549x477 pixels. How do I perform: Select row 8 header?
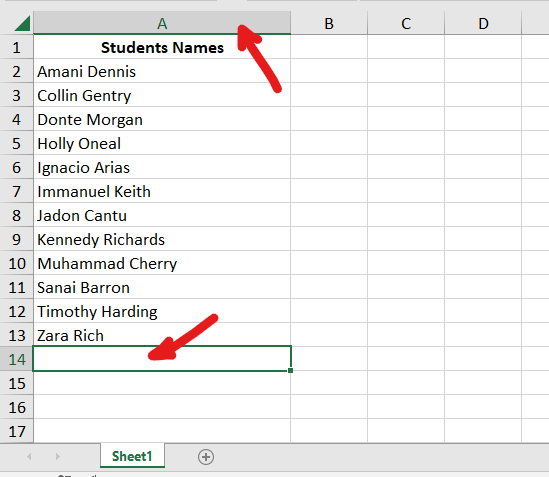(16, 215)
